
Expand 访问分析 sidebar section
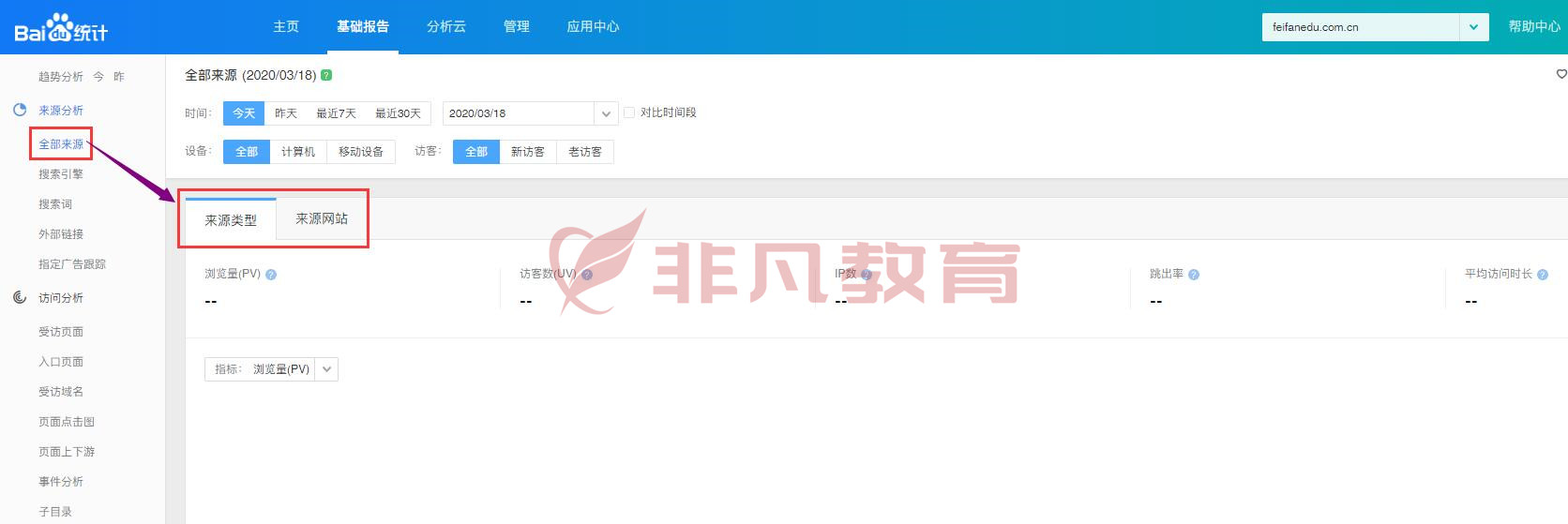pos(61,298)
